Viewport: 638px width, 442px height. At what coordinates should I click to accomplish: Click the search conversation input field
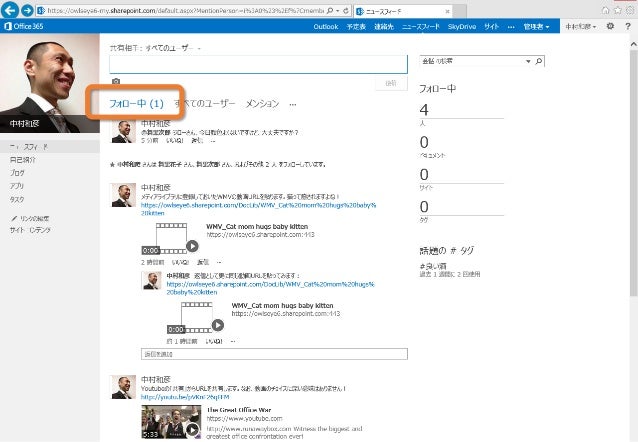pyautogui.click(x=472, y=61)
